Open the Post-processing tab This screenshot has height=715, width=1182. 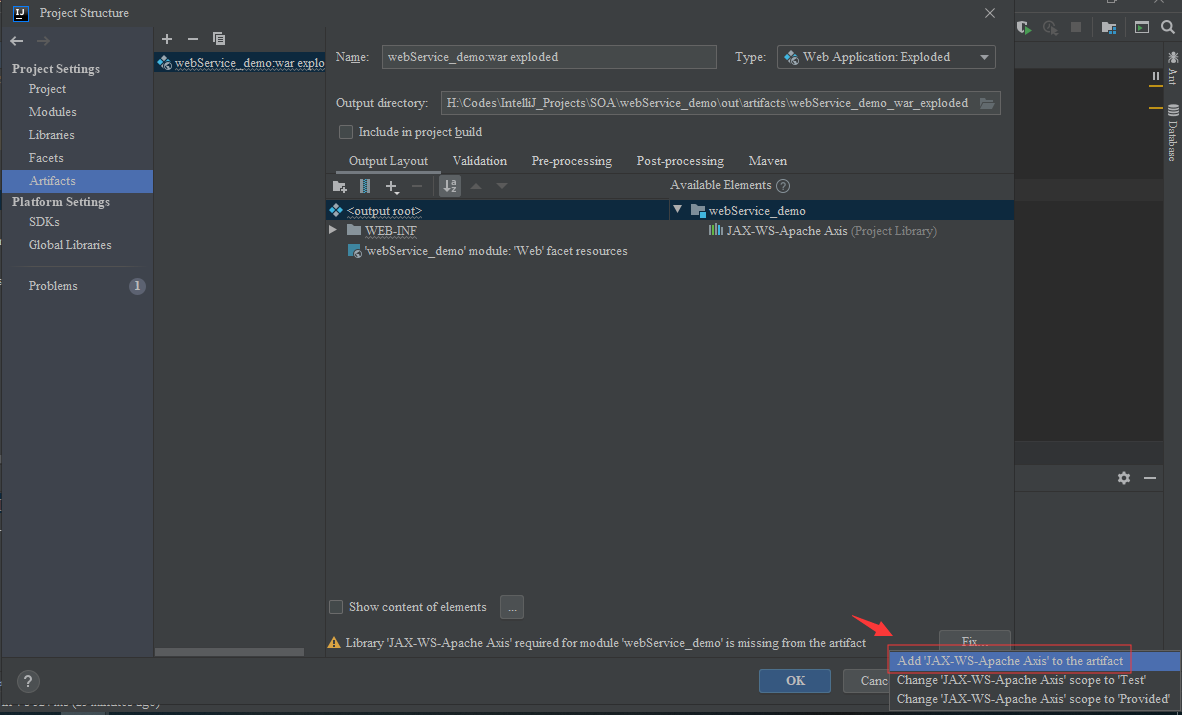point(680,161)
